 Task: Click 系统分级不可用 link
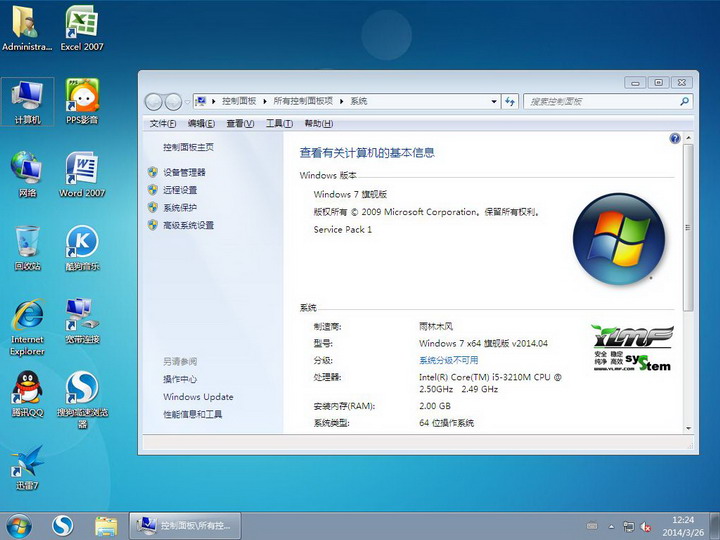click(449, 360)
